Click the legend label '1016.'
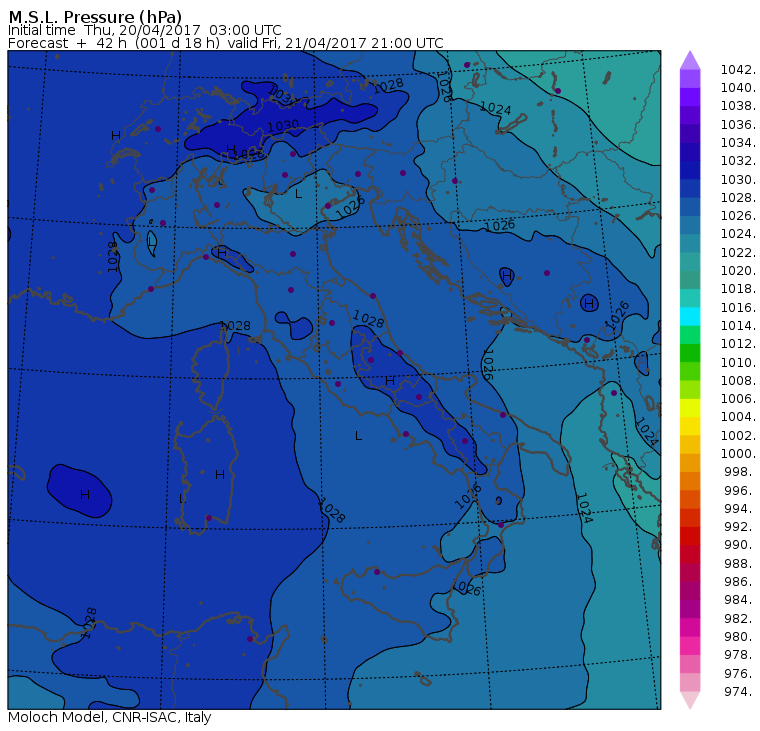This screenshot has width=760, height=731. click(x=738, y=307)
